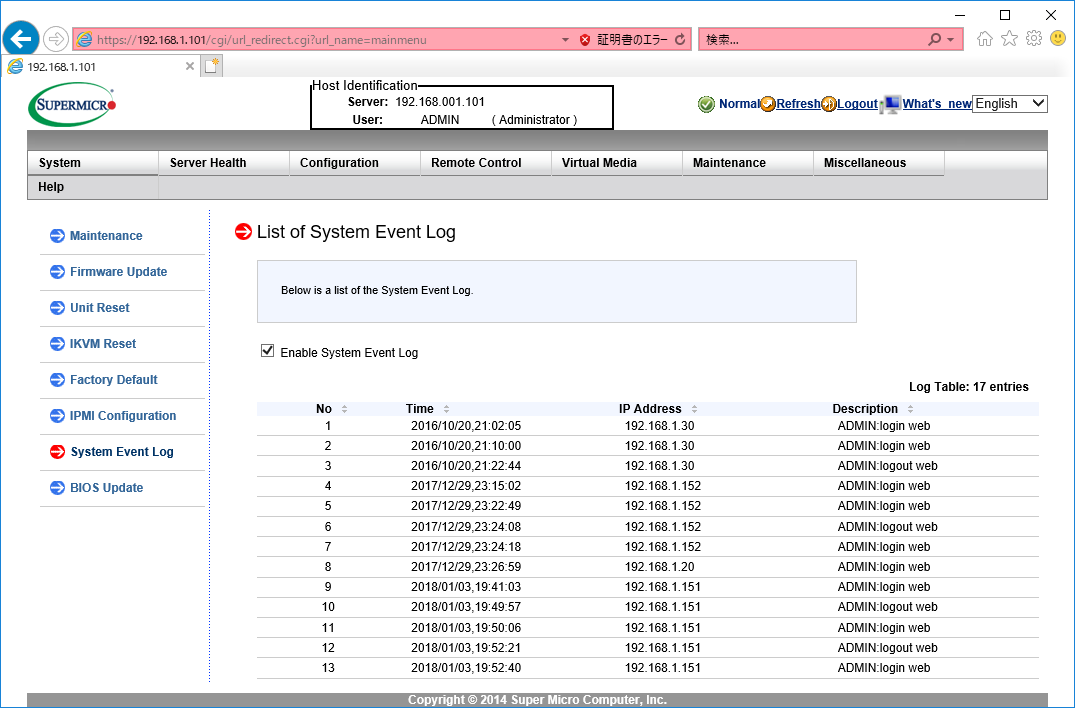The width and height of the screenshot is (1075, 708).
Task: Open the browser Home icon
Action: (985, 38)
